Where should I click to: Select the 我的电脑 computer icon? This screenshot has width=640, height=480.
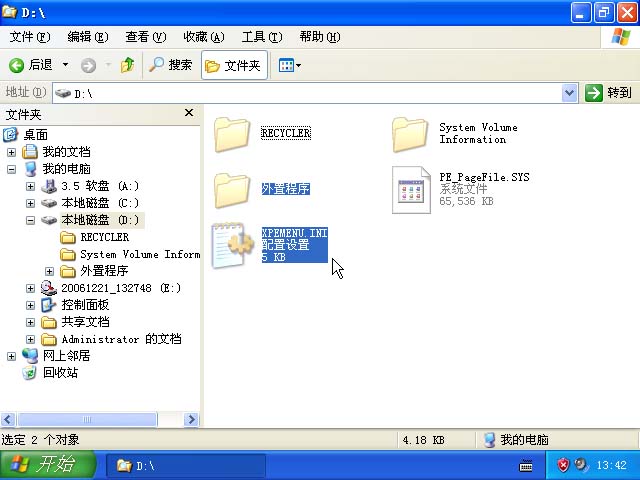tap(30, 169)
